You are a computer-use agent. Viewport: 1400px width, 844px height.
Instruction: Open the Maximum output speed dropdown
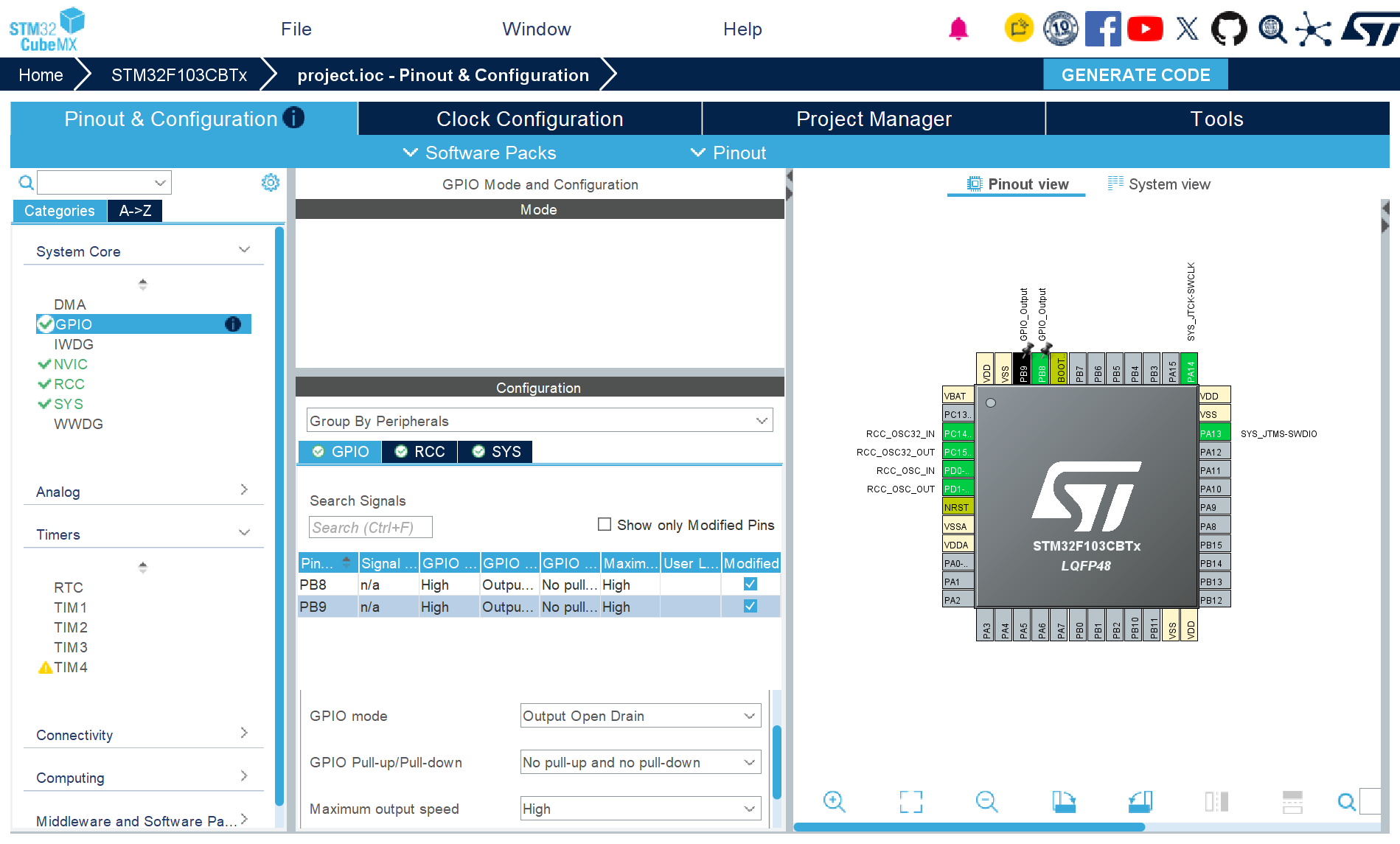[x=641, y=809]
